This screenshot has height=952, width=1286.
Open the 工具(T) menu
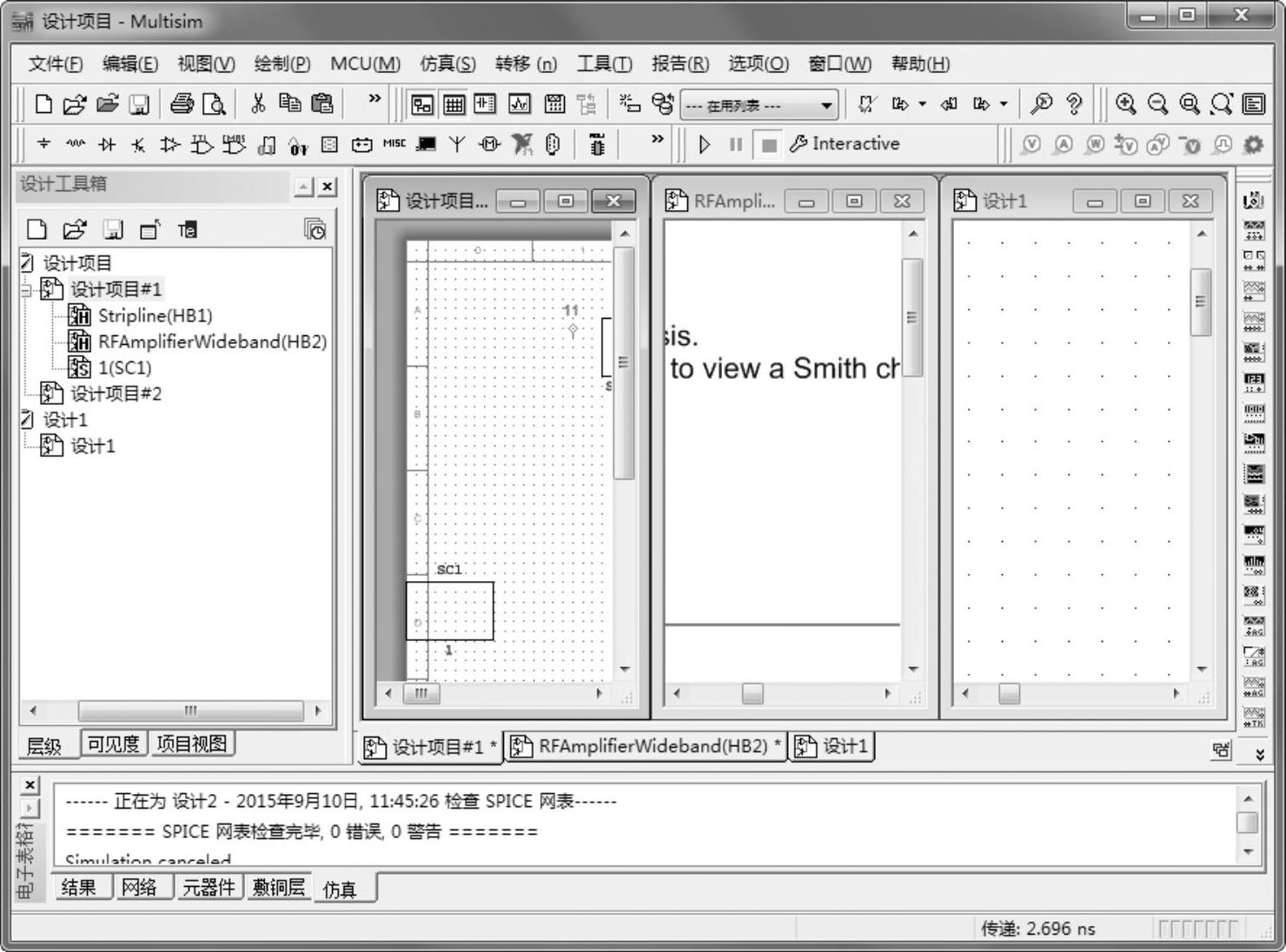tap(605, 63)
